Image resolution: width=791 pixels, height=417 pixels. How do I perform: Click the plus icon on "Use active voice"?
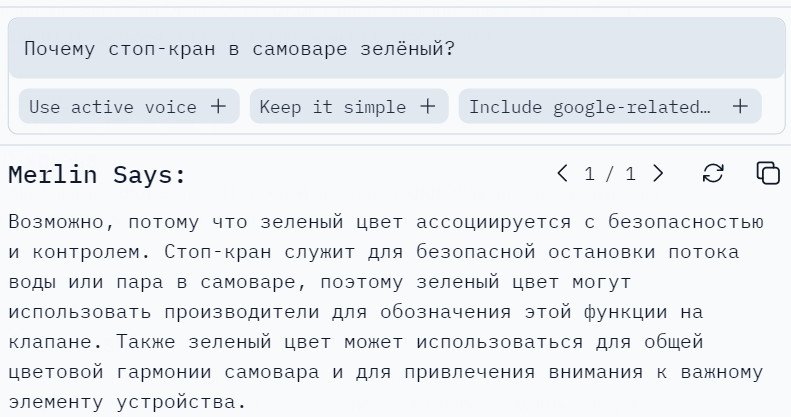pos(218,106)
